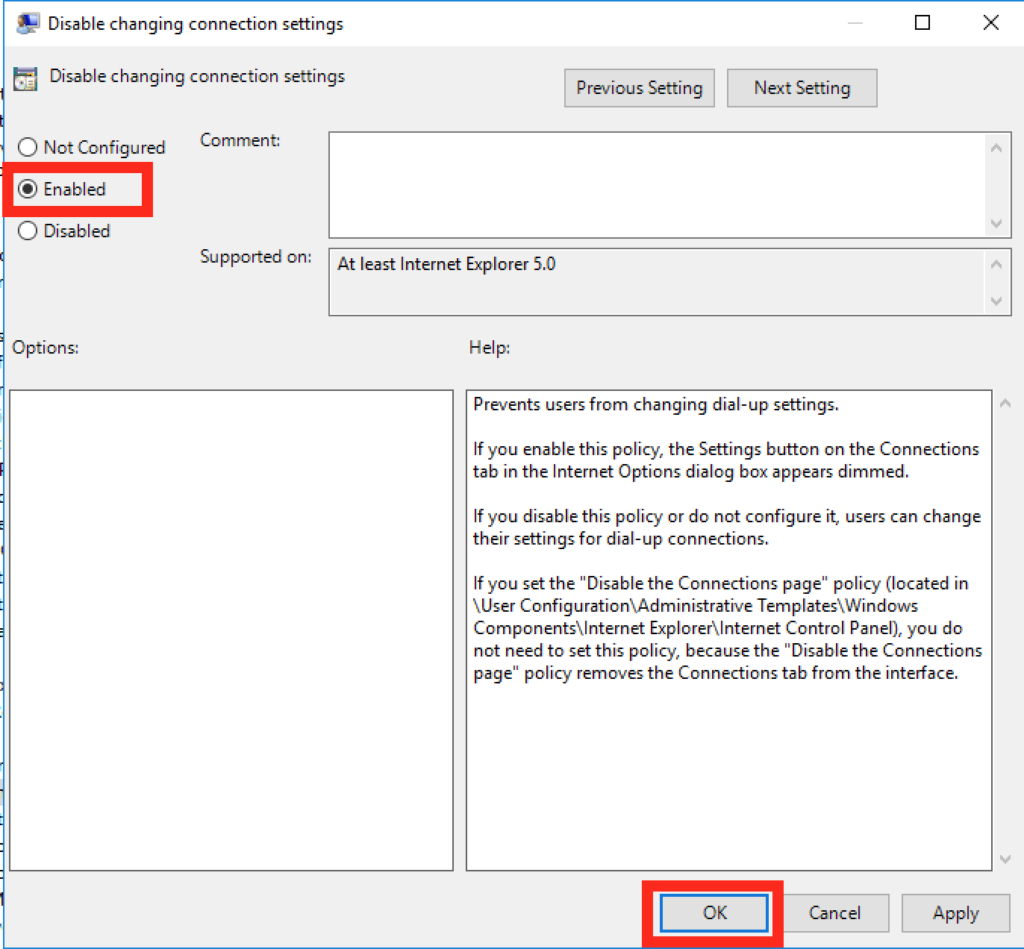Click the Supported on scroll up arrow
The image size is (1024, 949).
click(x=996, y=265)
